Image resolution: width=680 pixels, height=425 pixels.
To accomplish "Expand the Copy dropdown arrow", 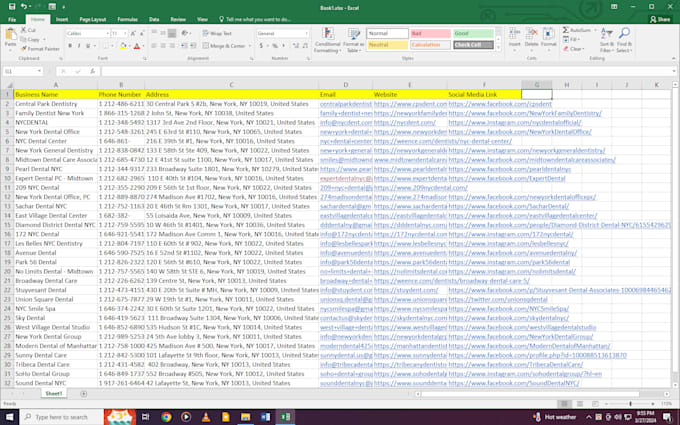I will point(44,39).
